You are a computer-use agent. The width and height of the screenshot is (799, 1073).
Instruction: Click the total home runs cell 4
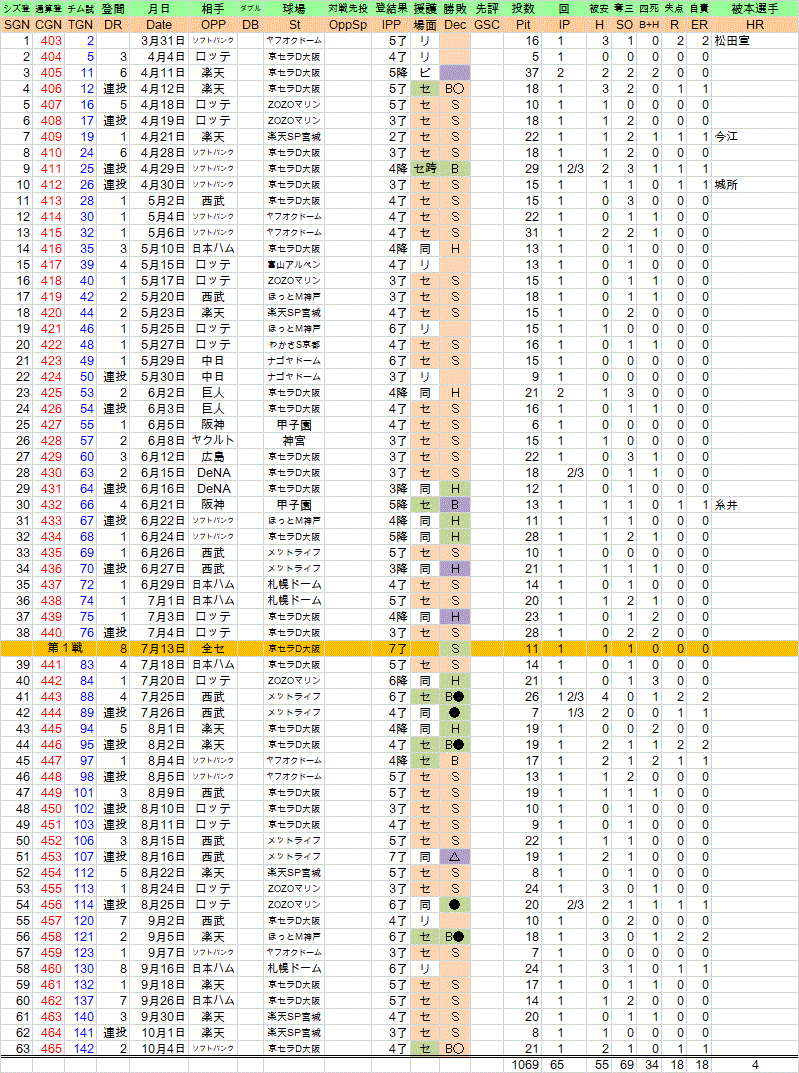point(755,1065)
